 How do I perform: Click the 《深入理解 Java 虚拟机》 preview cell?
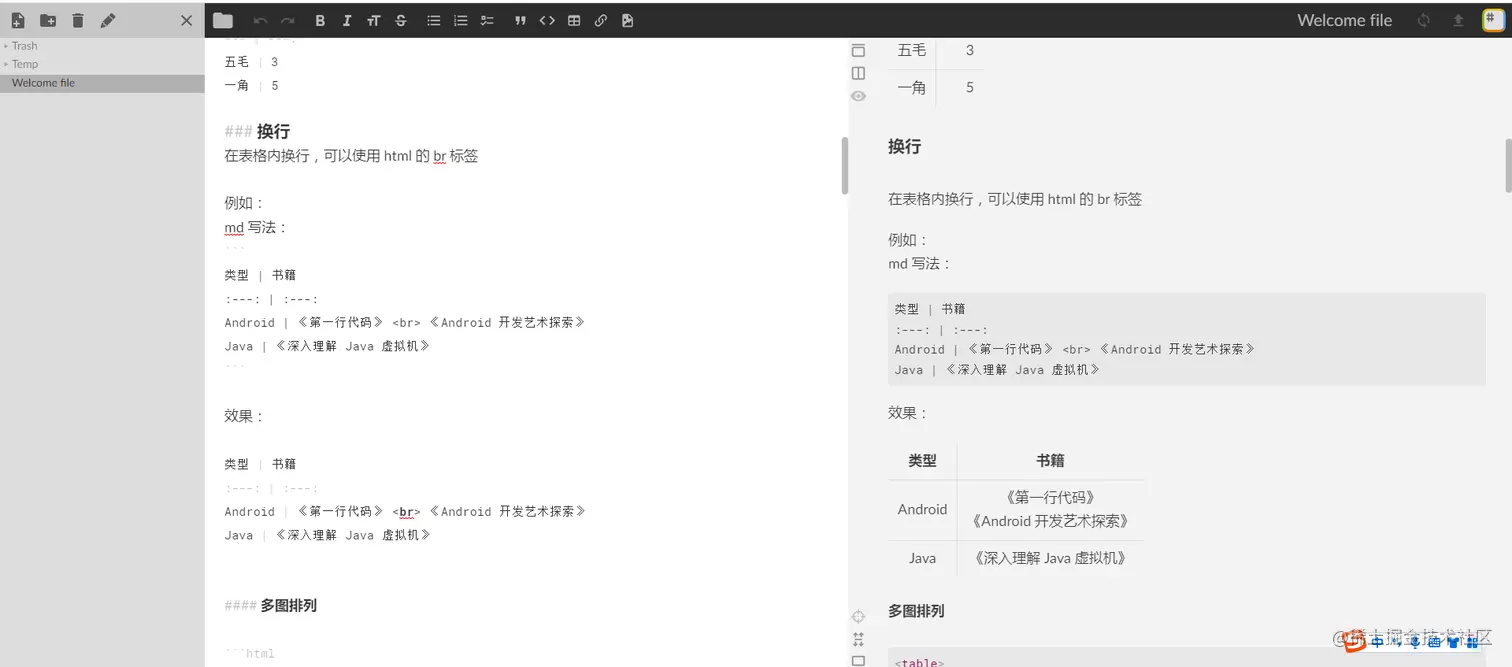1050,558
